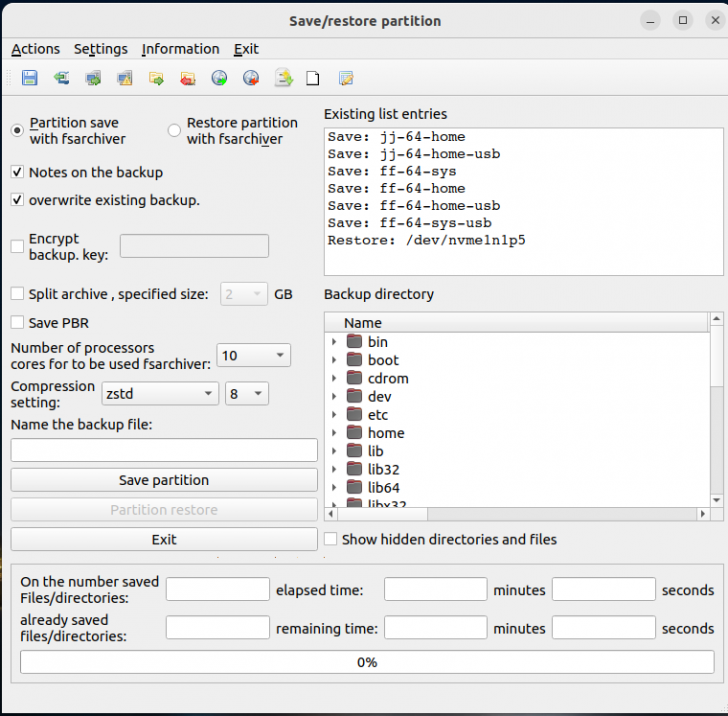
Task: Check the Save PBR option
Action: 17,322
